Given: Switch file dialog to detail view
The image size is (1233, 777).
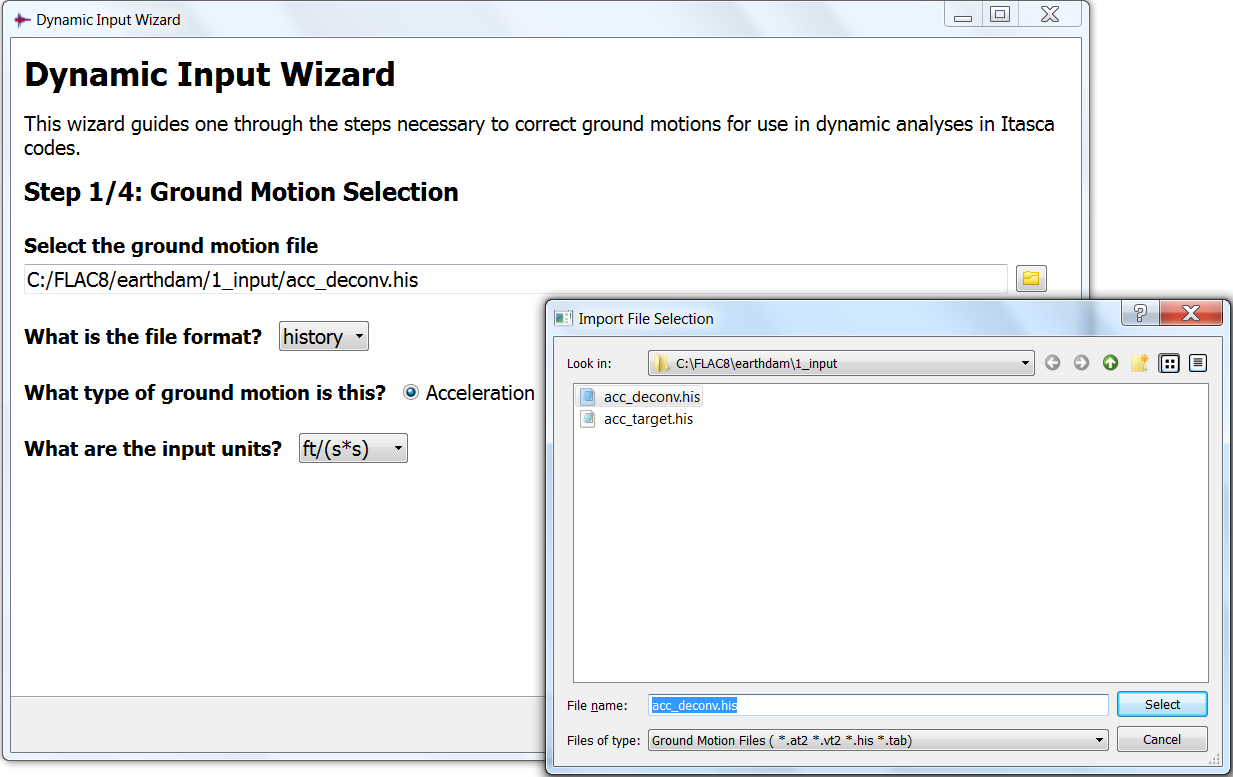Looking at the screenshot, I should click(x=1197, y=363).
